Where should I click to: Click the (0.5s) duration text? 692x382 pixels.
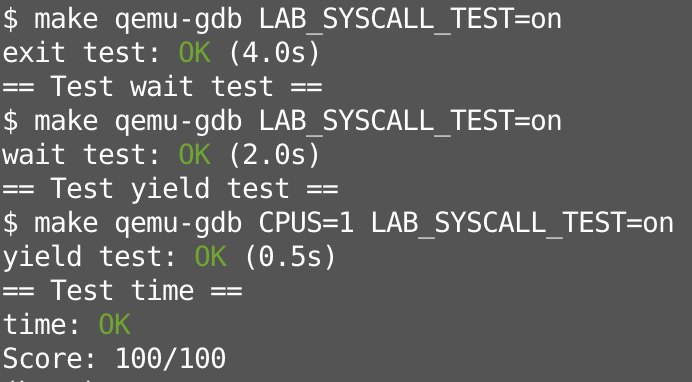pos(290,257)
